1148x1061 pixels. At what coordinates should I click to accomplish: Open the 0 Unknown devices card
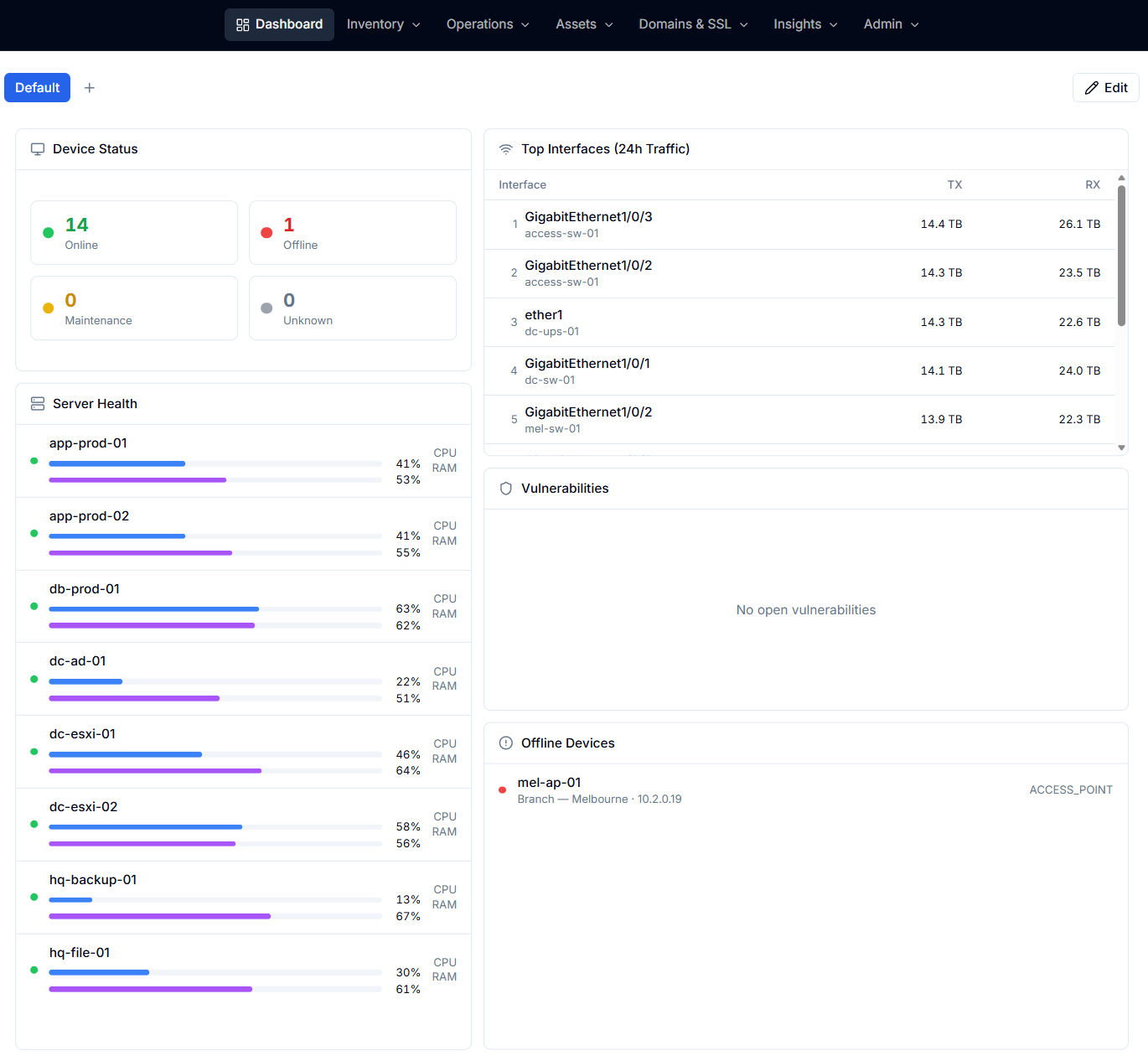pyautogui.click(x=353, y=308)
